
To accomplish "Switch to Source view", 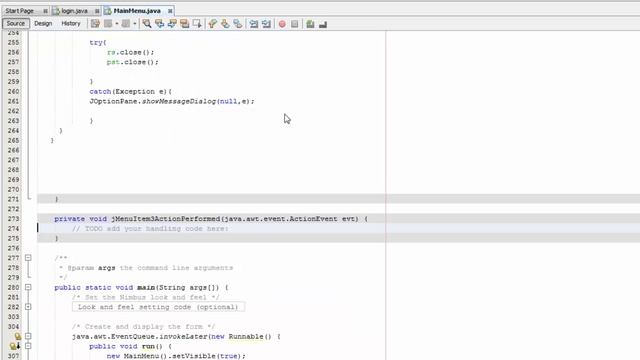I will point(16,23).
